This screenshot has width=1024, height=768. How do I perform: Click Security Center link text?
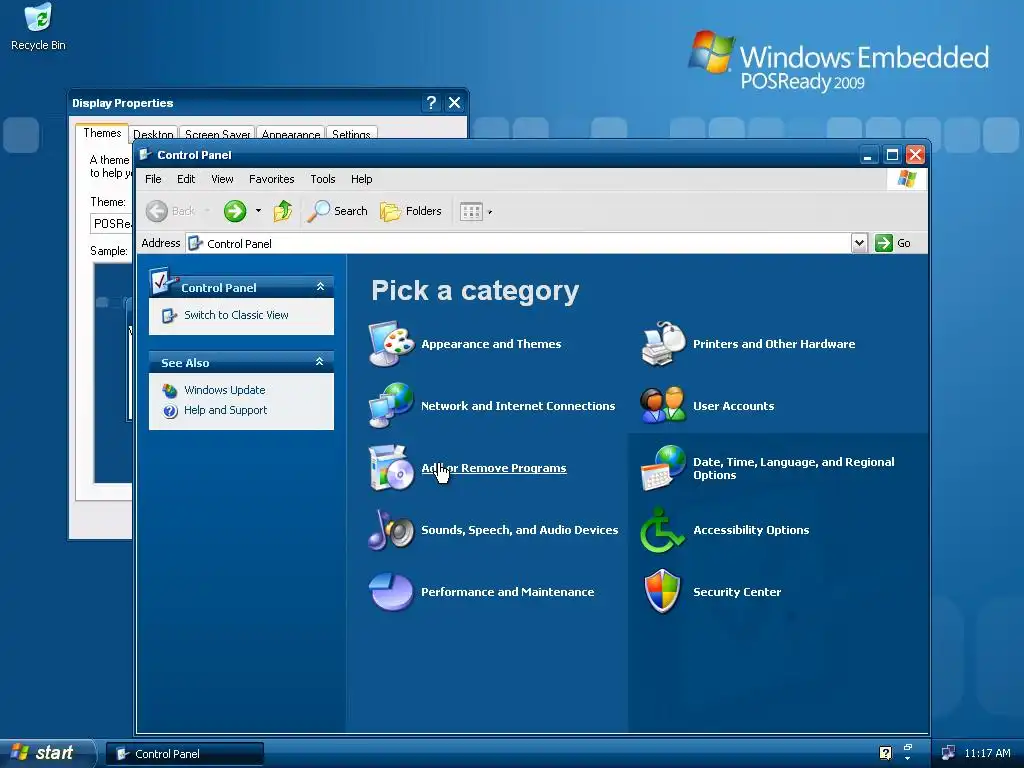[x=737, y=592]
